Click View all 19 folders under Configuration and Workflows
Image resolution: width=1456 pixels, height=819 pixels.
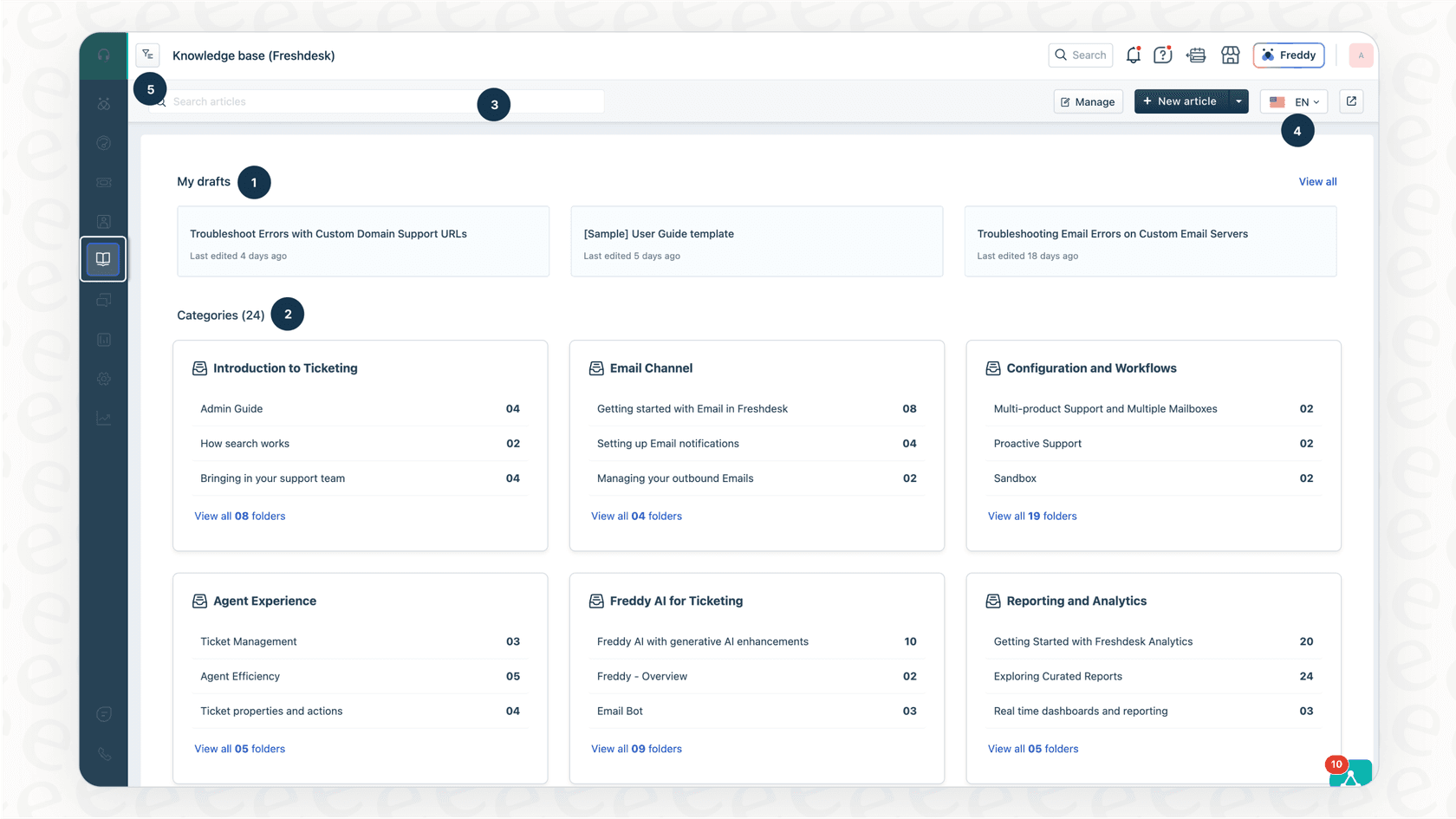pos(1032,516)
